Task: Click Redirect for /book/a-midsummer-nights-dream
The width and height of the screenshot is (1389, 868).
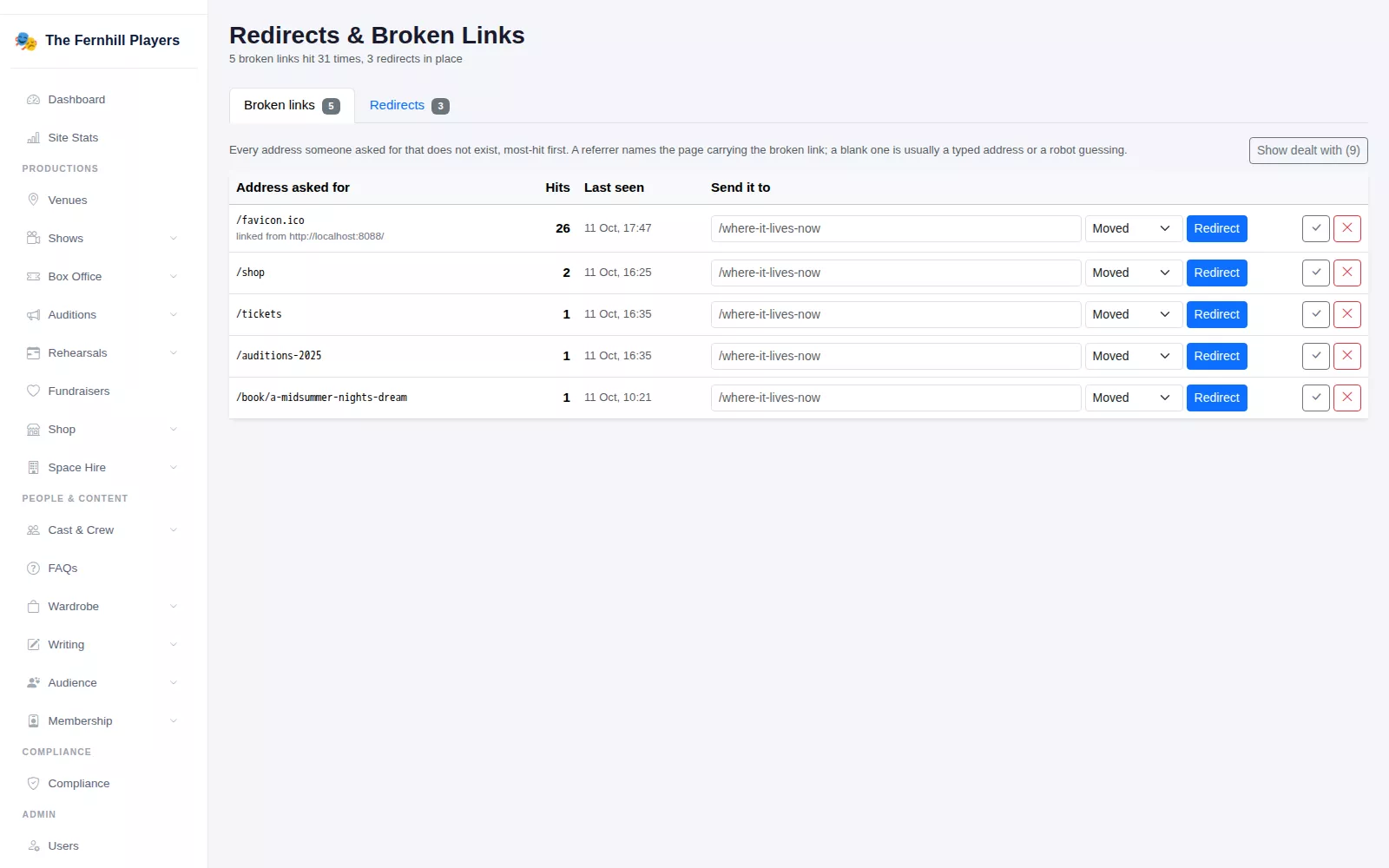Action: click(x=1216, y=398)
